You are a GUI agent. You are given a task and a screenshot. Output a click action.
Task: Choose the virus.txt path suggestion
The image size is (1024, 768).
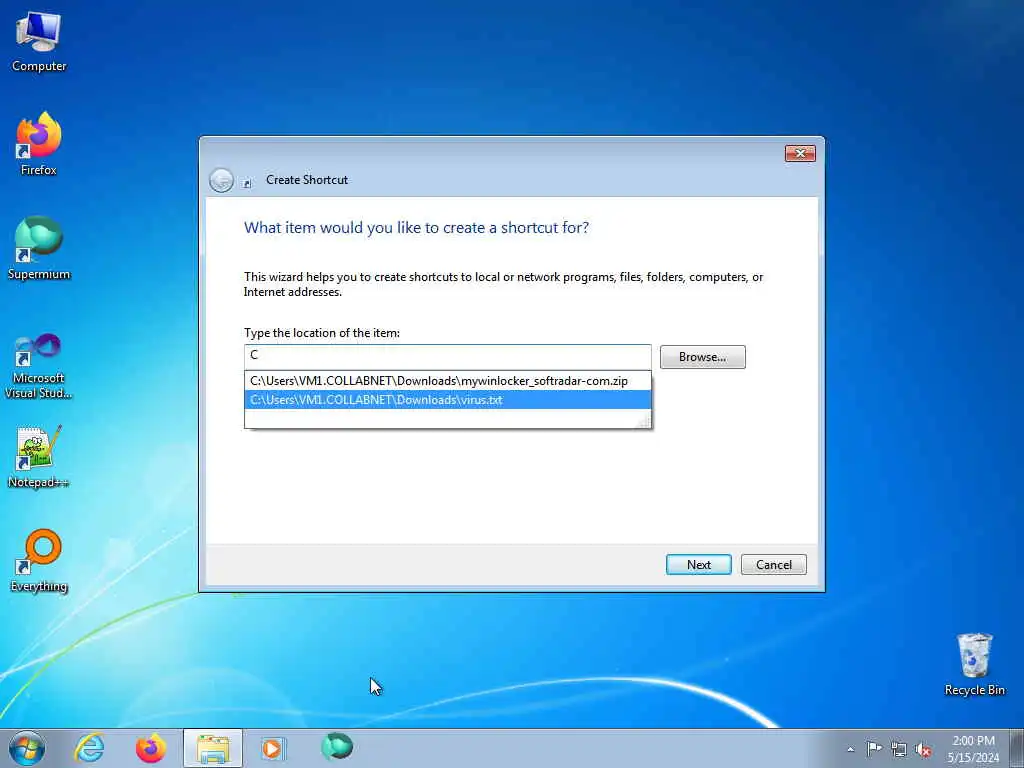pyautogui.click(x=447, y=400)
